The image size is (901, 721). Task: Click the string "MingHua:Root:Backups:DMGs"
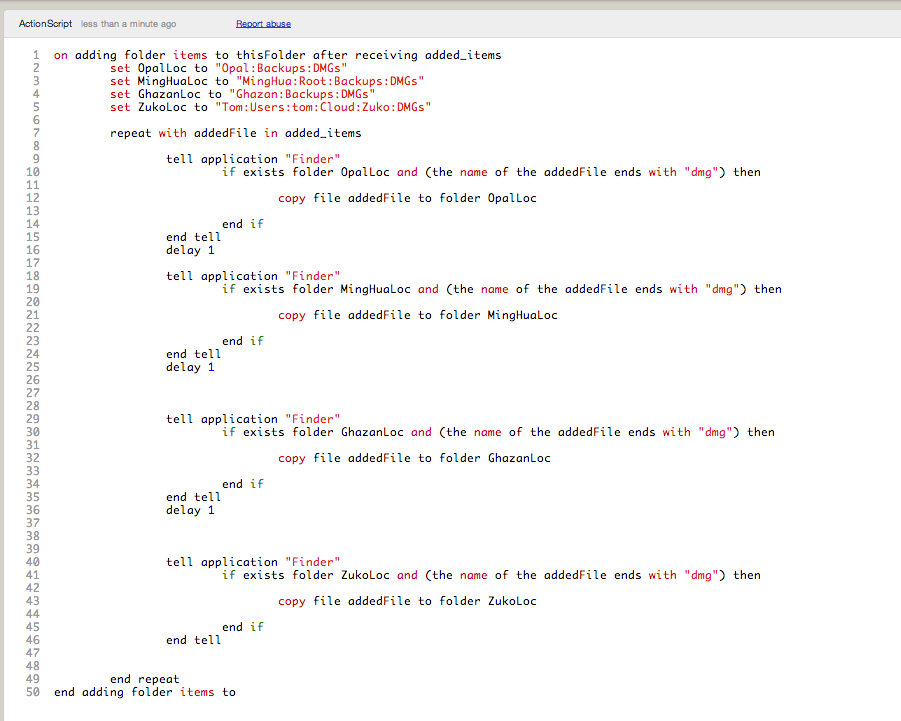[x=330, y=81]
